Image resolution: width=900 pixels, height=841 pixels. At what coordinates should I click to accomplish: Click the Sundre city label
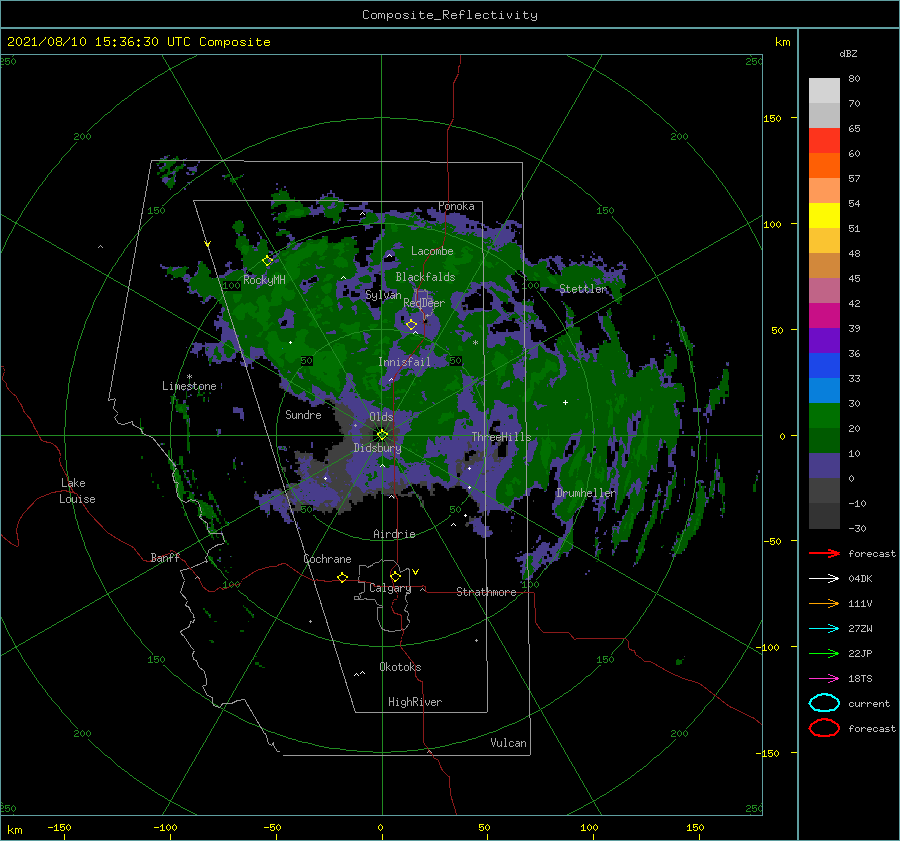[303, 414]
